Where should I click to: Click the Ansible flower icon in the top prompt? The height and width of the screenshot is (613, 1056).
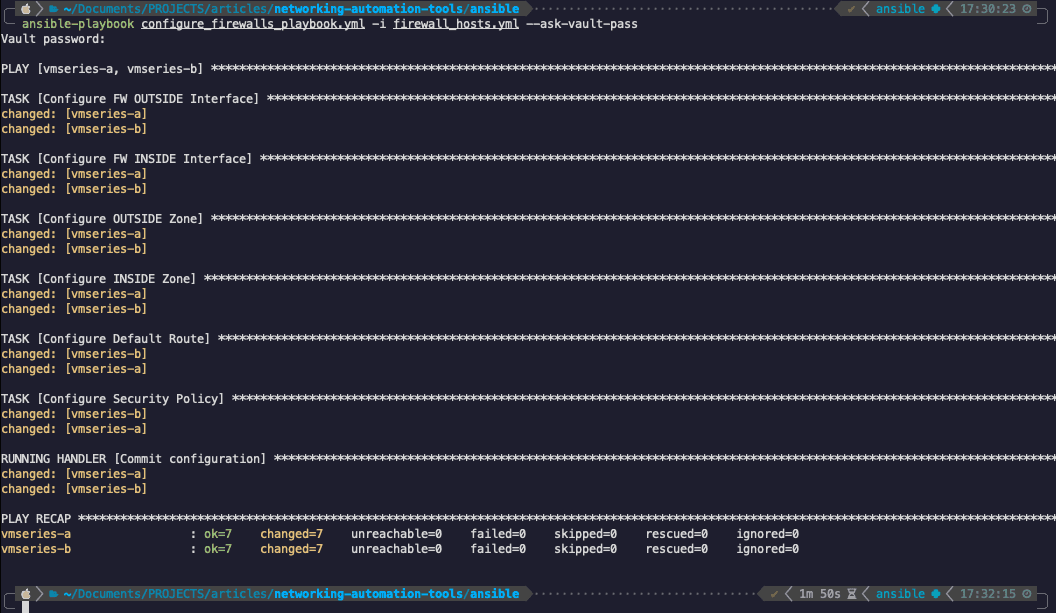(935, 8)
